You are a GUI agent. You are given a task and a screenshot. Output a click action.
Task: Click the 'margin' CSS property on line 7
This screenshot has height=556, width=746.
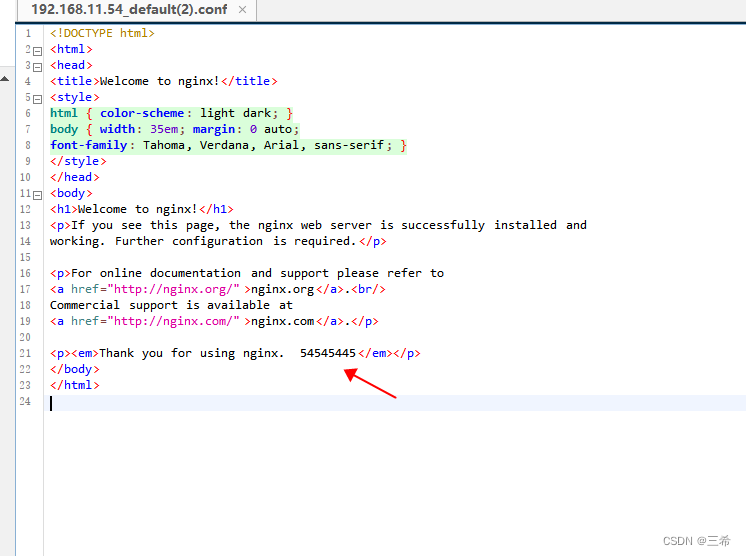point(214,129)
